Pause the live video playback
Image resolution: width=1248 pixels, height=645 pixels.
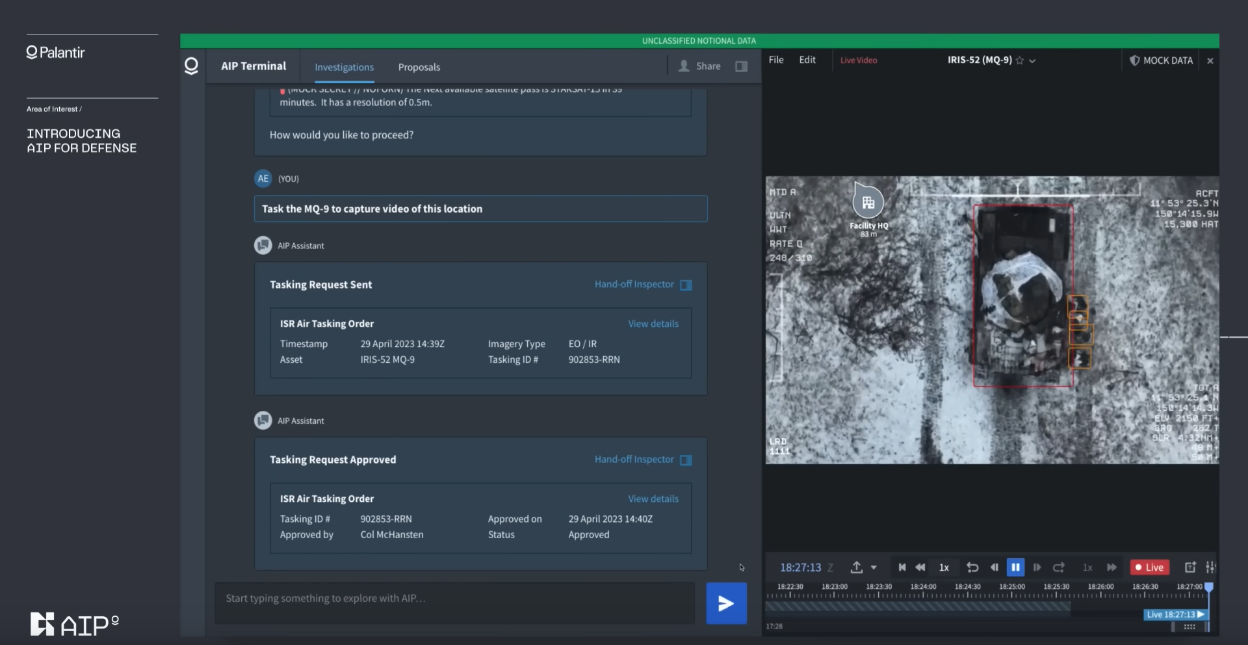(x=1015, y=567)
